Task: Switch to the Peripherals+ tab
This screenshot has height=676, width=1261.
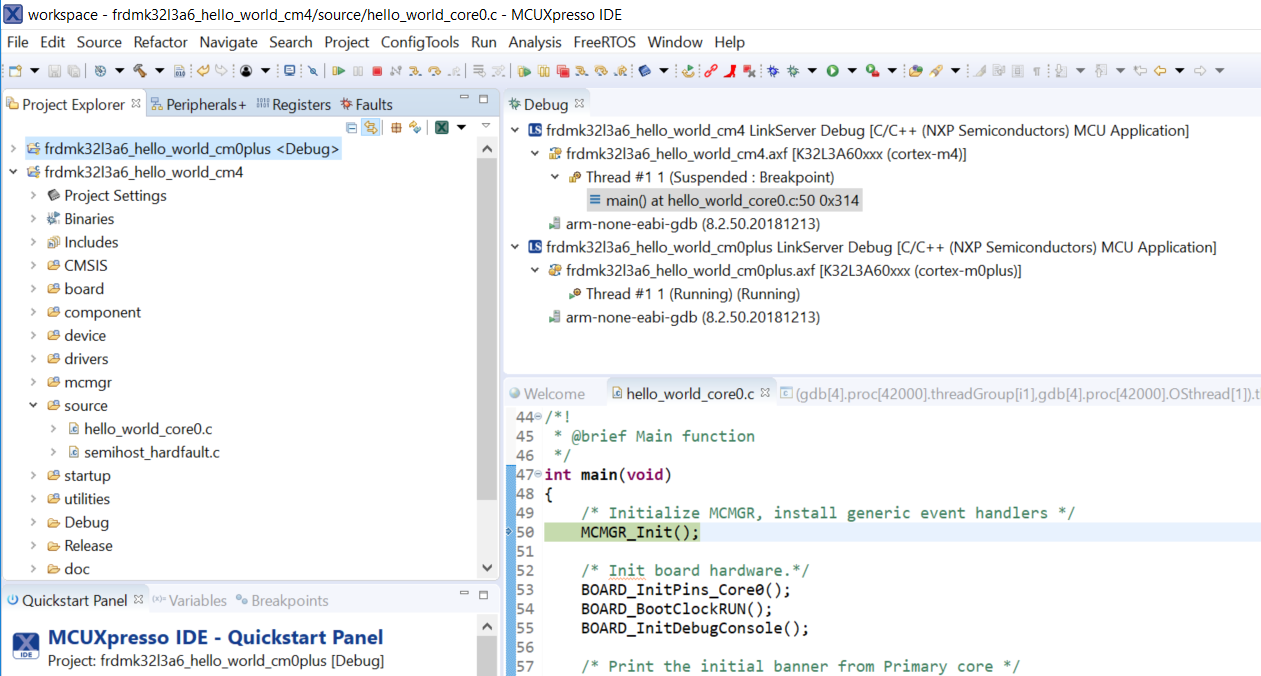Action: [x=198, y=104]
